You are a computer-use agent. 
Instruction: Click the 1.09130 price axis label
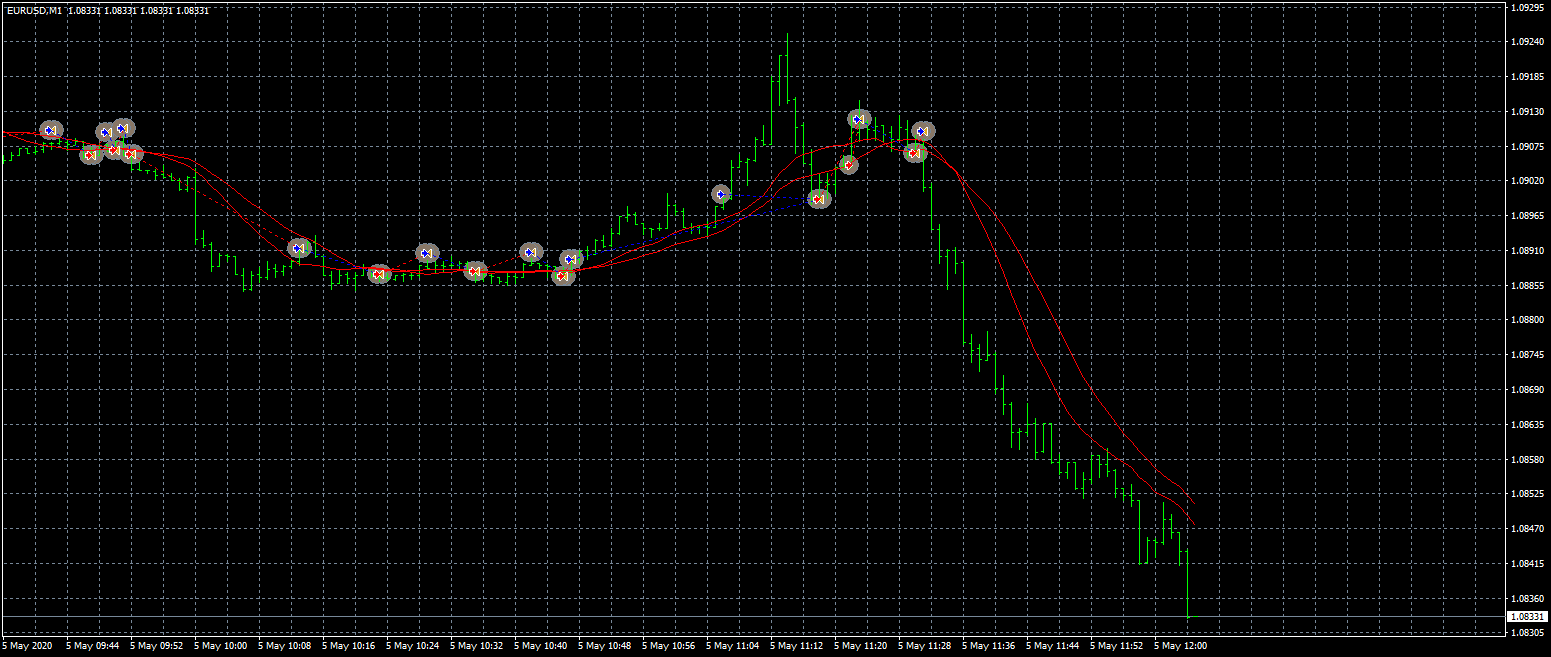1527,112
